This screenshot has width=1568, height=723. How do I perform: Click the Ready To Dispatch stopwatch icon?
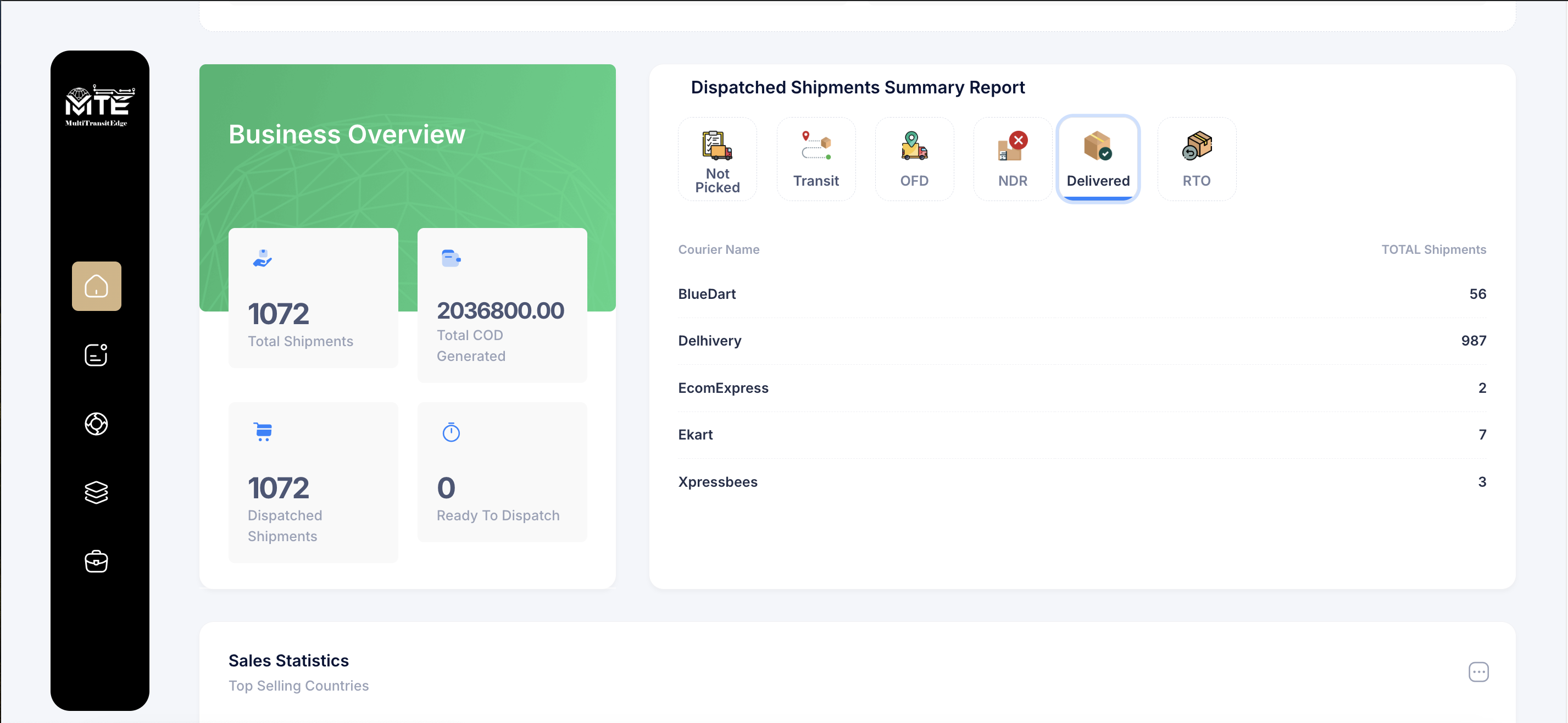coord(451,432)
